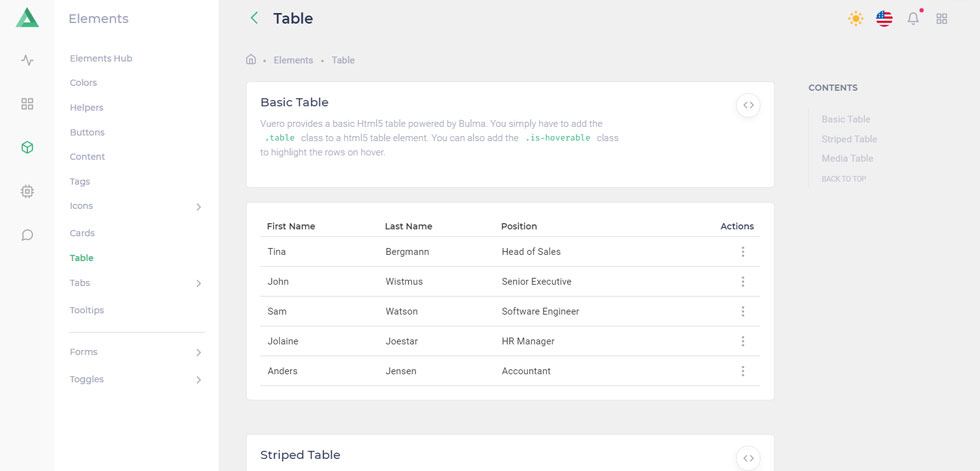The height and width of the screenshot is (471, 980).
Task: Open Cards page in sidebar
Action: click(82, 233)
